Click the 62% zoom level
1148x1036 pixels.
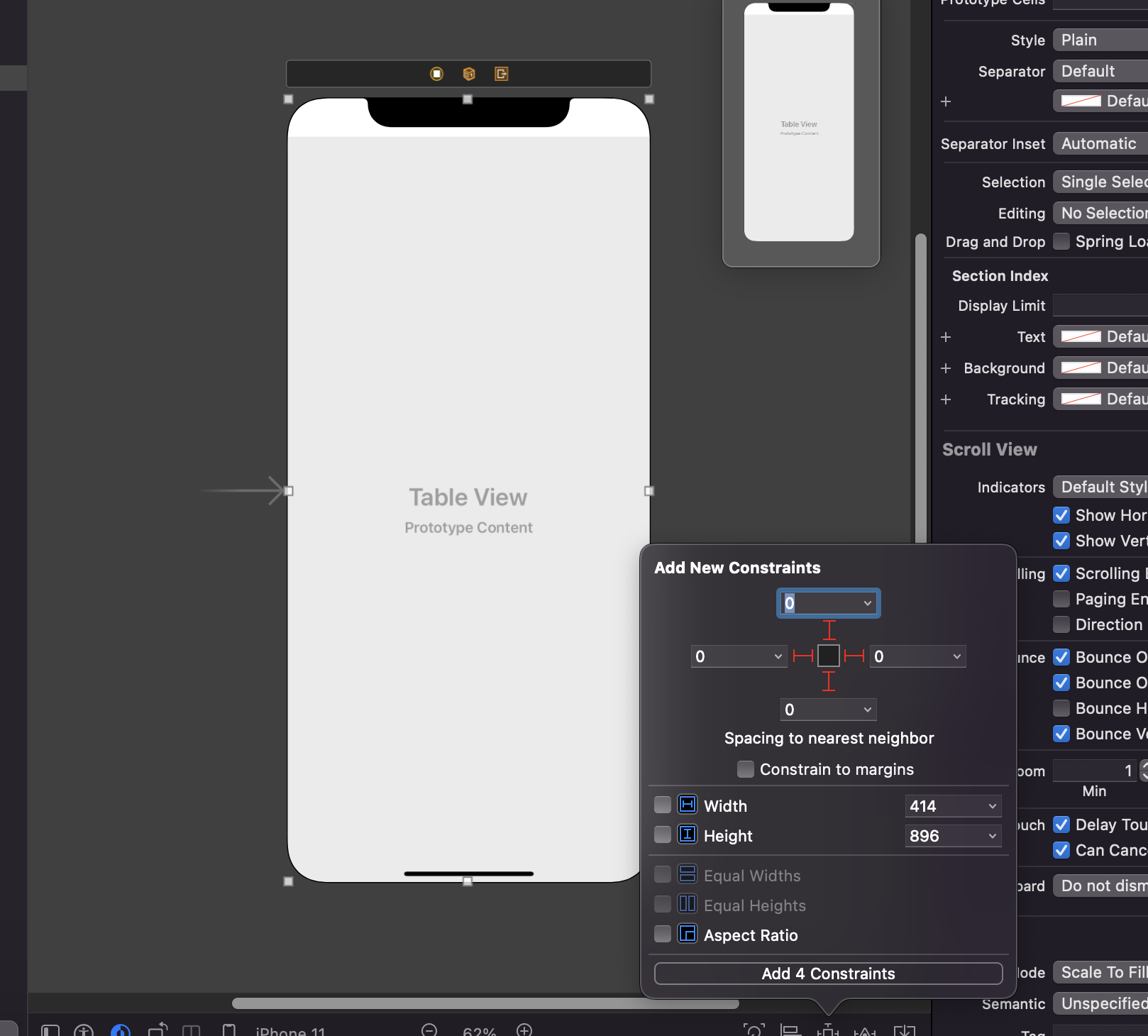[x=479, y=1031]
